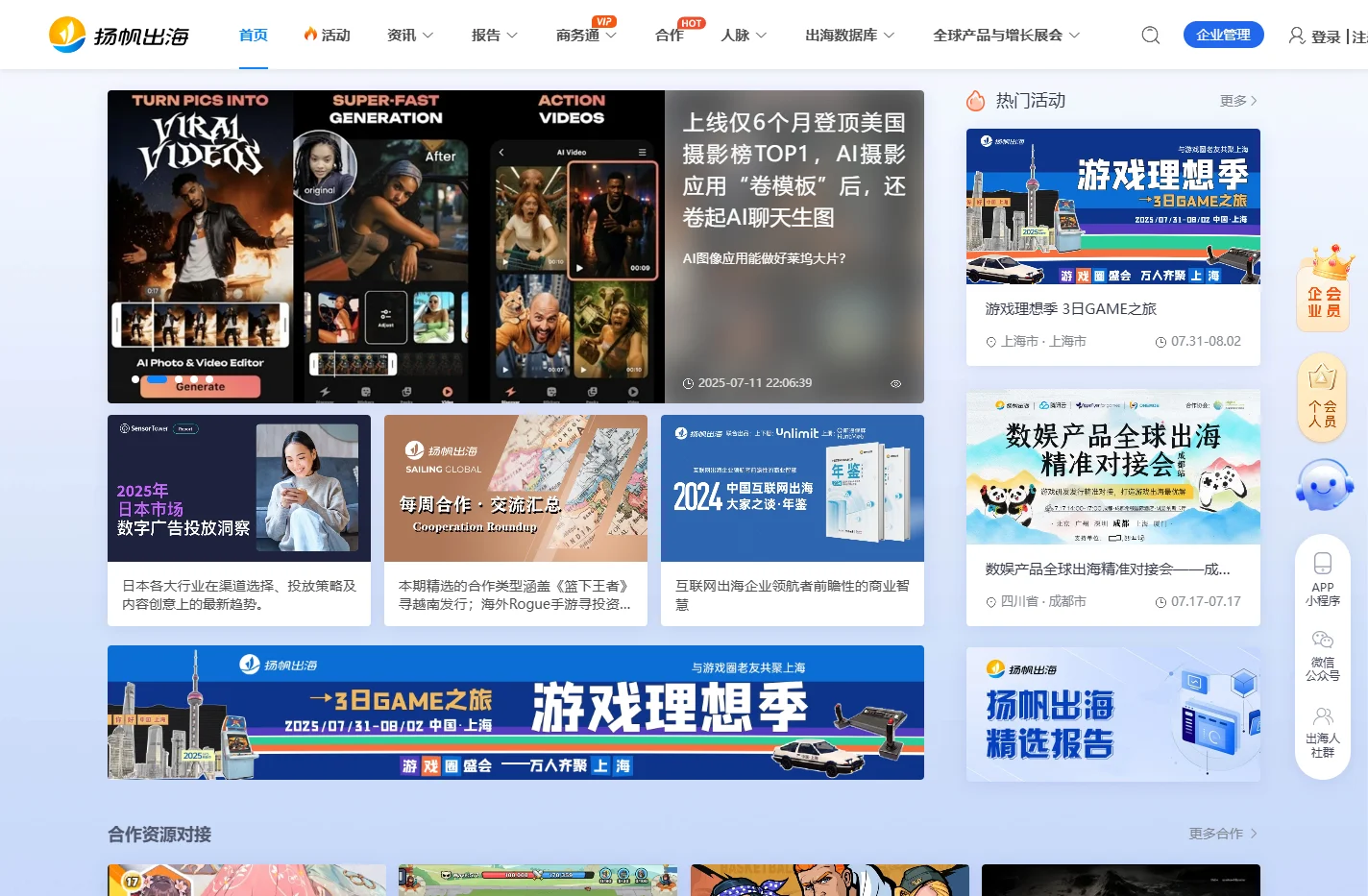The image size is (1368, 896).
Task: Click location pin icon beside 上海市 · 上海市
Action: tap(991, 342)
